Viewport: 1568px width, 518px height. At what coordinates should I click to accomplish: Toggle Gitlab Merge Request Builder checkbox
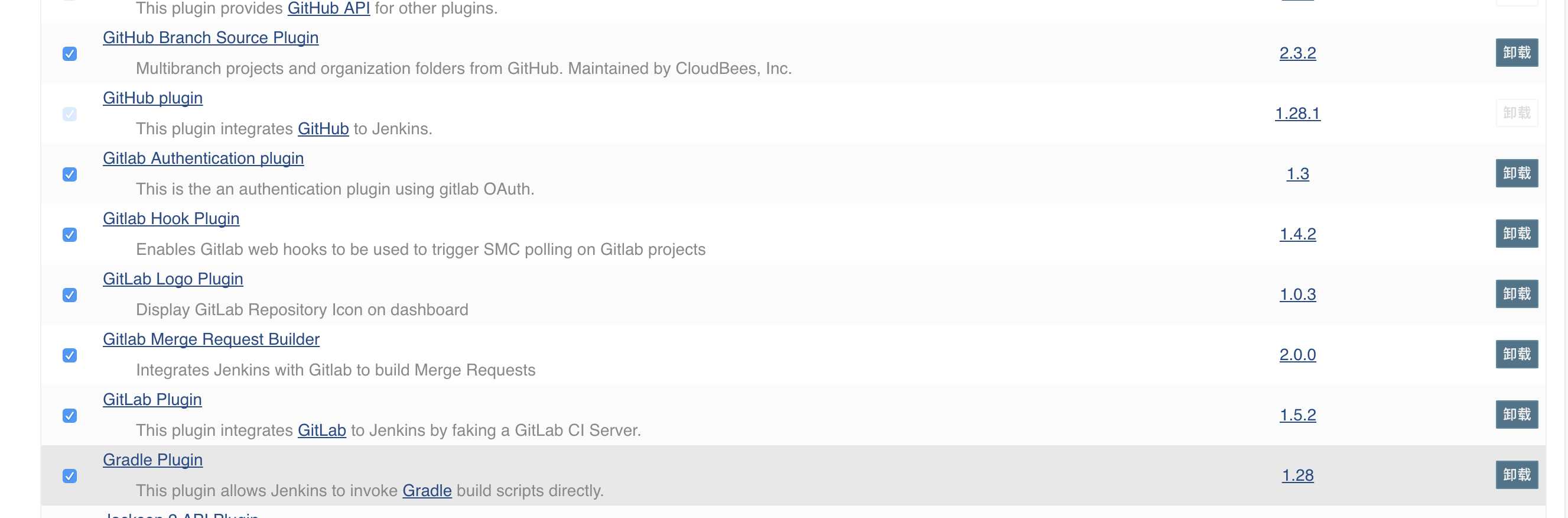click(x=70, y=355)
